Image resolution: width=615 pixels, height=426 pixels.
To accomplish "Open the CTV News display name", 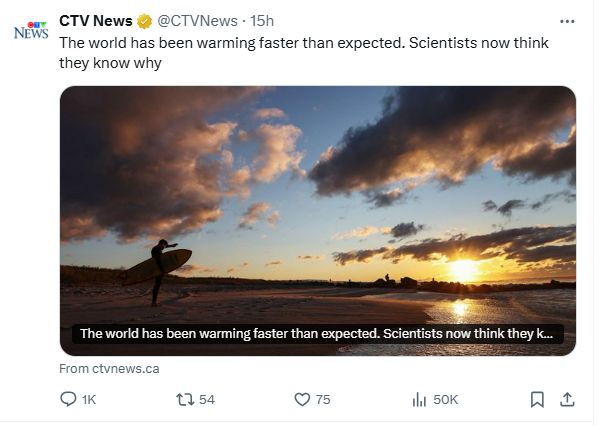I will pyautogui.click(x=96, y=21).
